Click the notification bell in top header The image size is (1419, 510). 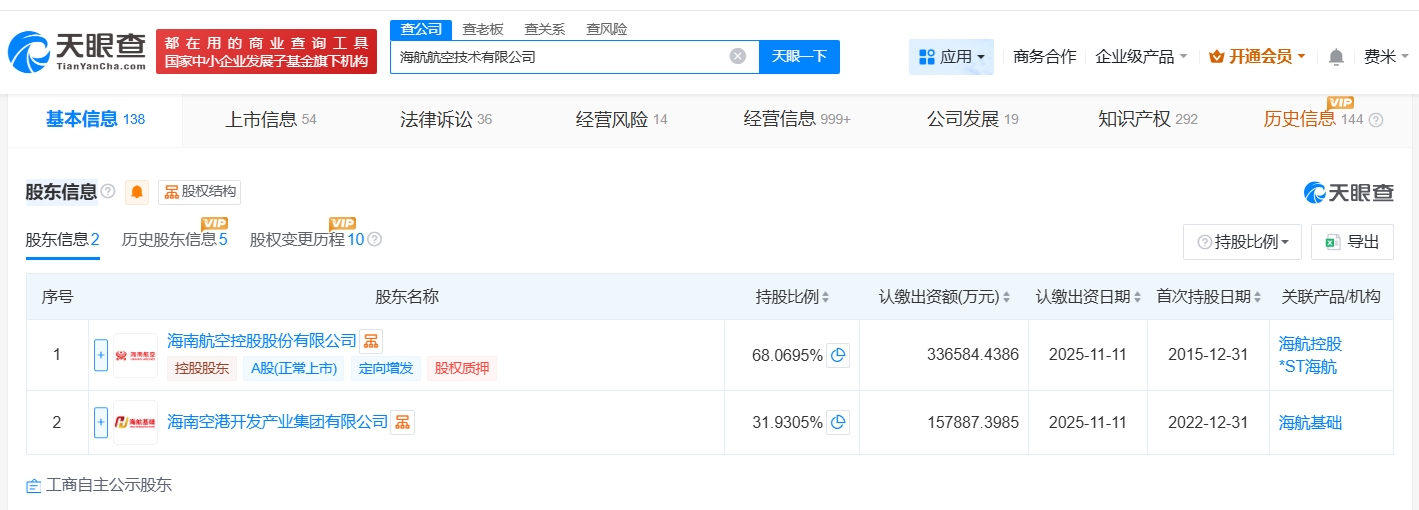click(1336, 57)
